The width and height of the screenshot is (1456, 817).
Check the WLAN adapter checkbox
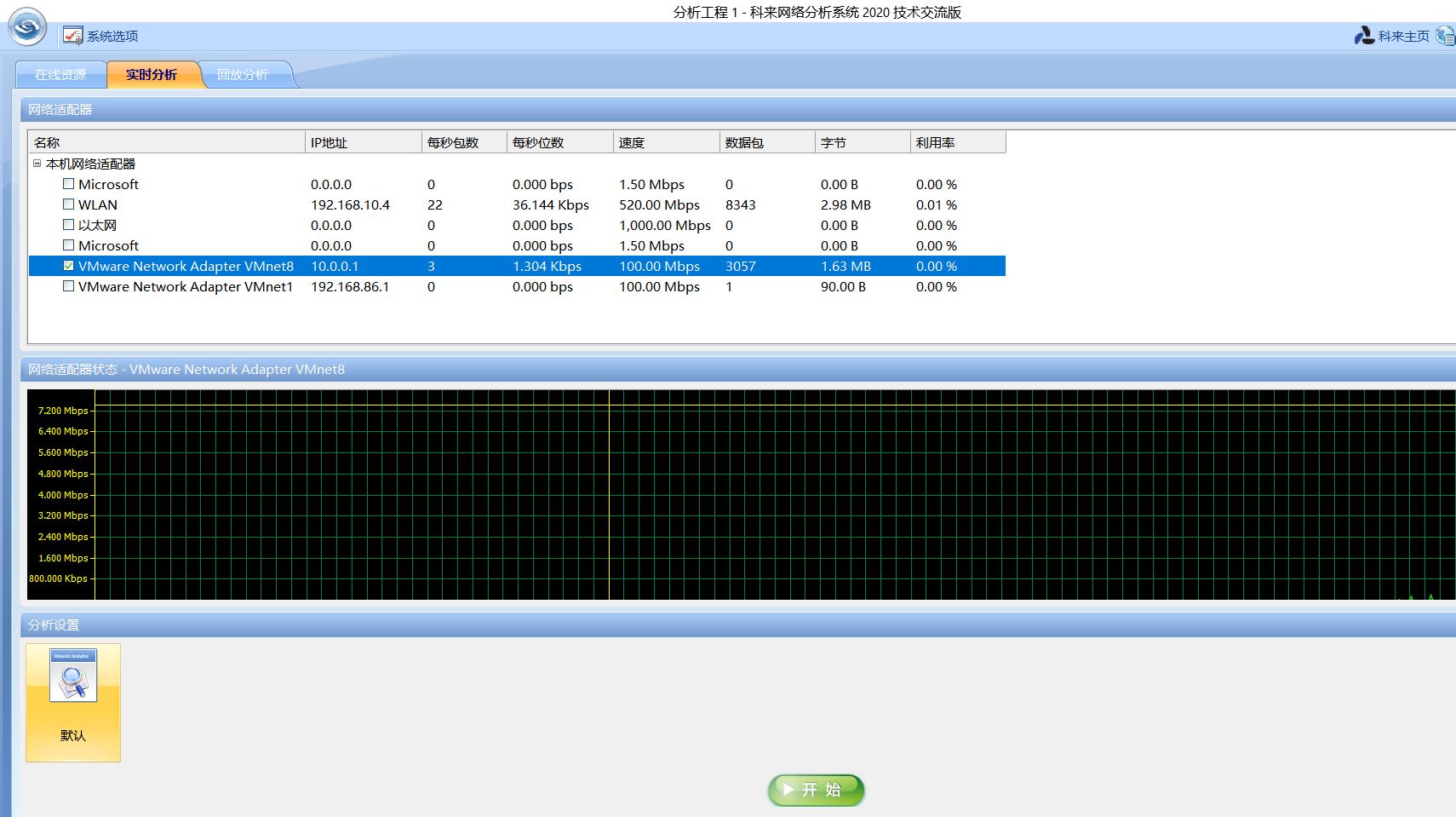pyautogui.click(x=68, y=204)
